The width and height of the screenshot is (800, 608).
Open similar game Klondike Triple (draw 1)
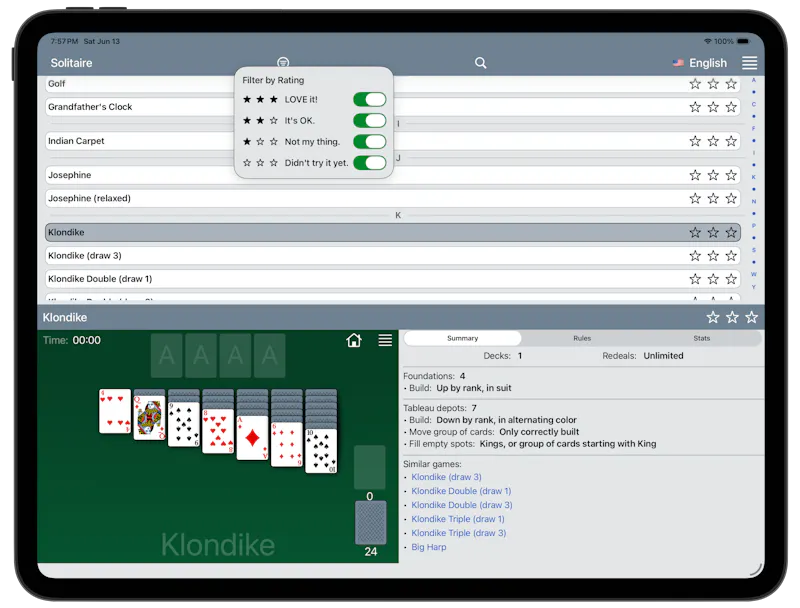(x=458, y=519)
